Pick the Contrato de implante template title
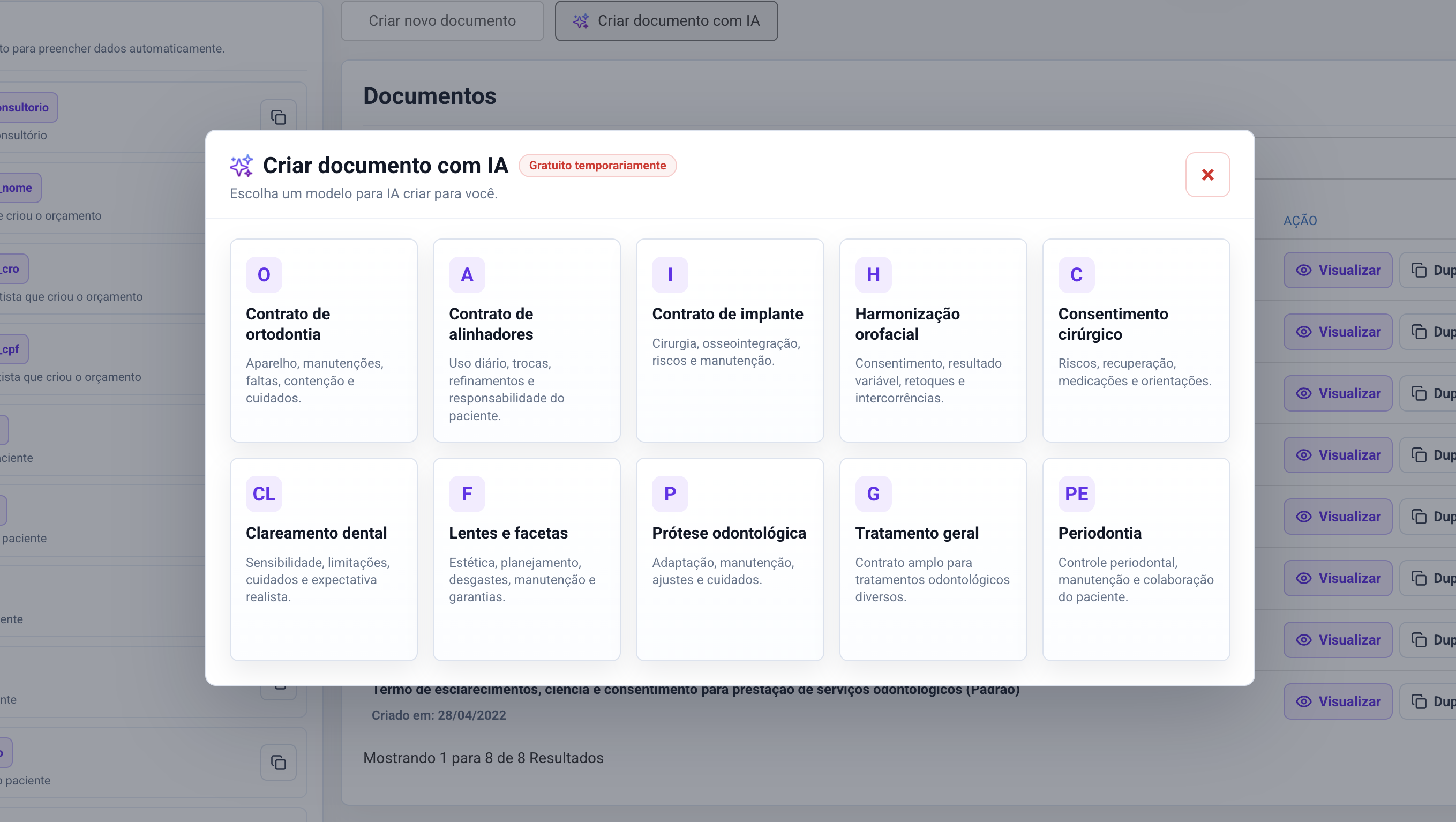Viewport: 1456px width, 822px height. (x=727, y=314)
